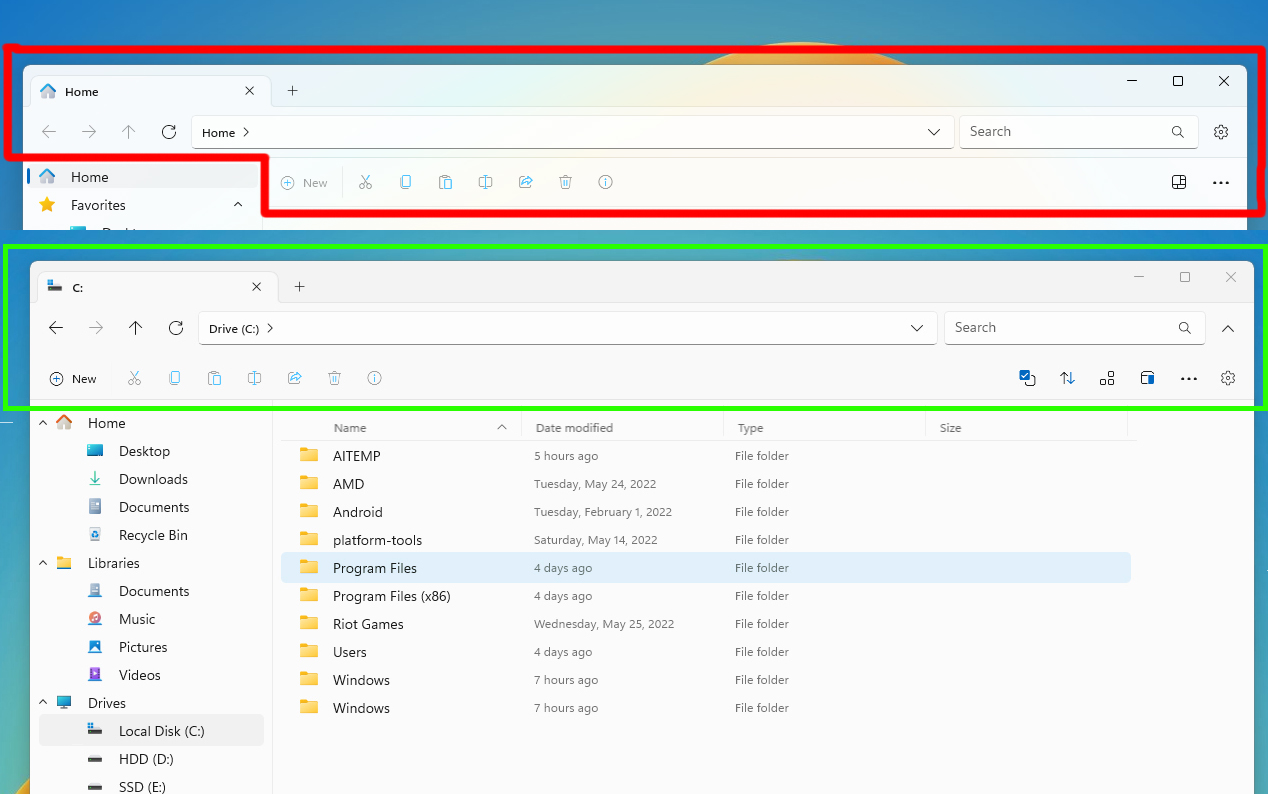Toggle multi-select checkboxes mode
Image resolution: width=1268 pixels, height=794 pixels.
[x=1027, y=378]
